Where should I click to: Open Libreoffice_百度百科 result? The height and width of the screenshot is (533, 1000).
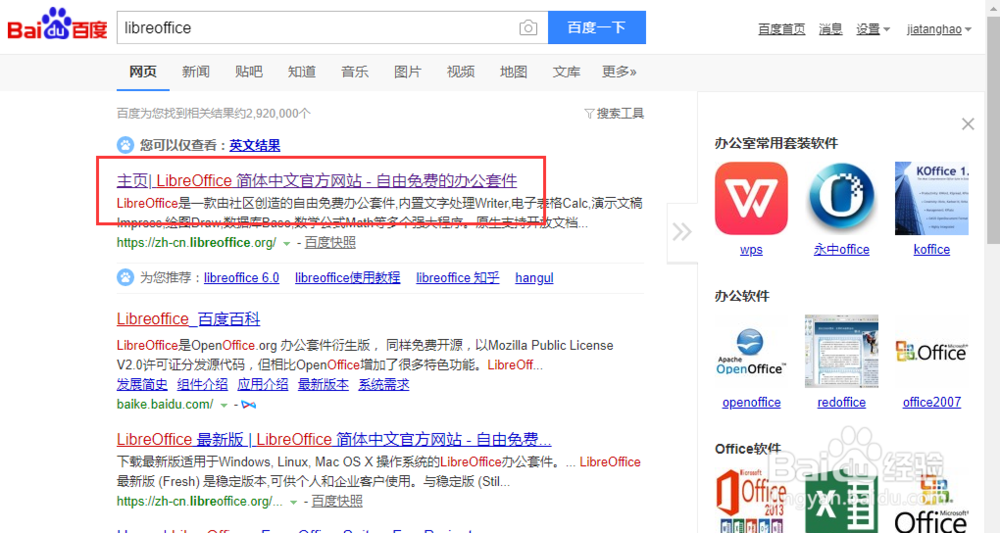[x=188, y=319]
